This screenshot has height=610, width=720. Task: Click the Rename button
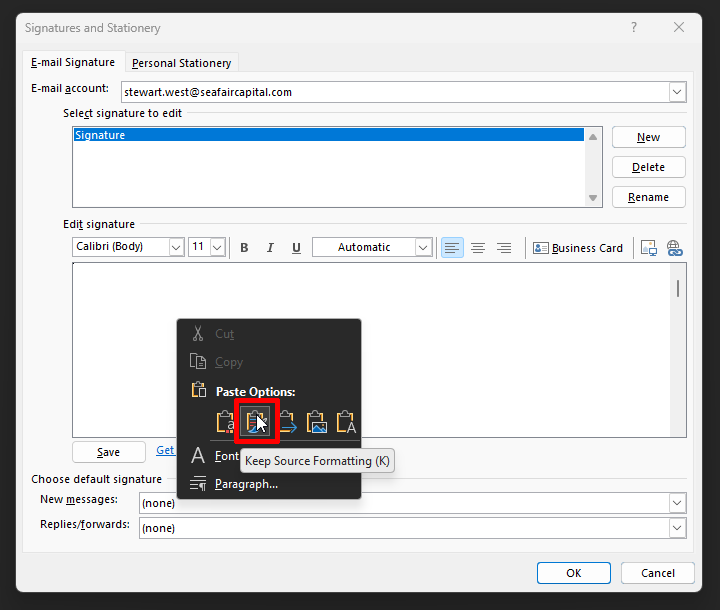click(x=648, y=197)
